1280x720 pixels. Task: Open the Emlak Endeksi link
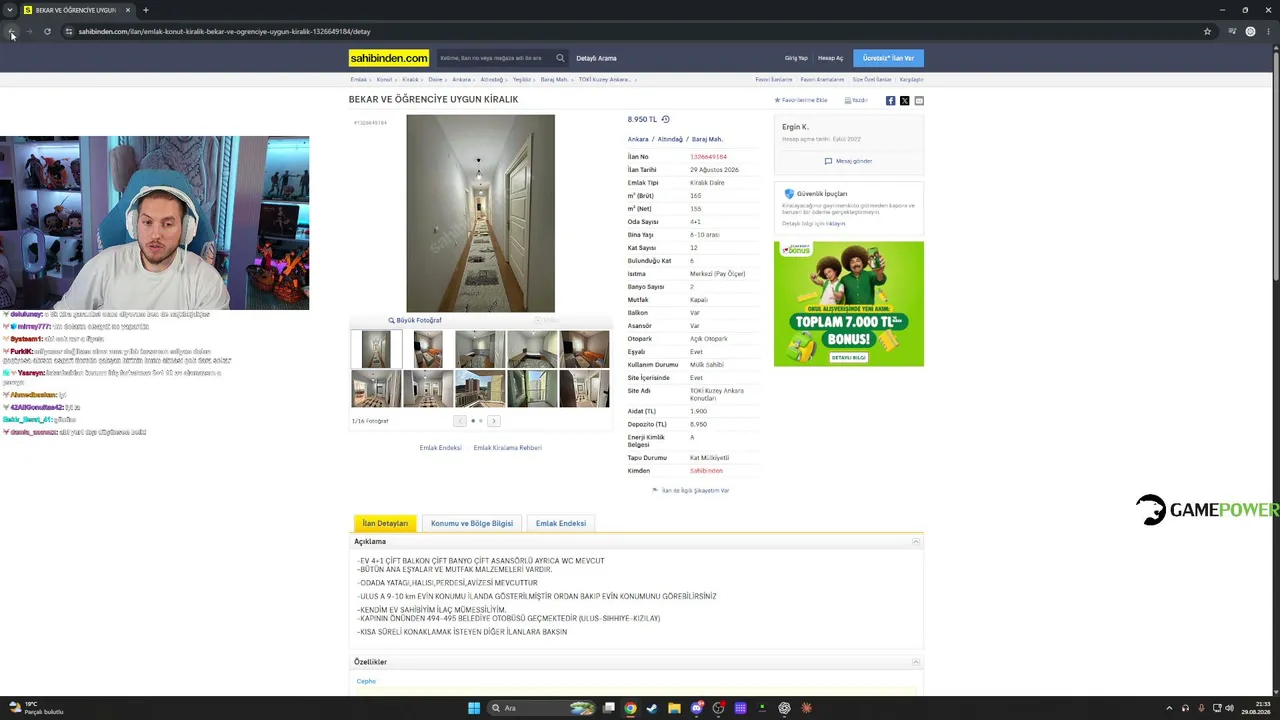pyautogui.click(x=440, y=448)
